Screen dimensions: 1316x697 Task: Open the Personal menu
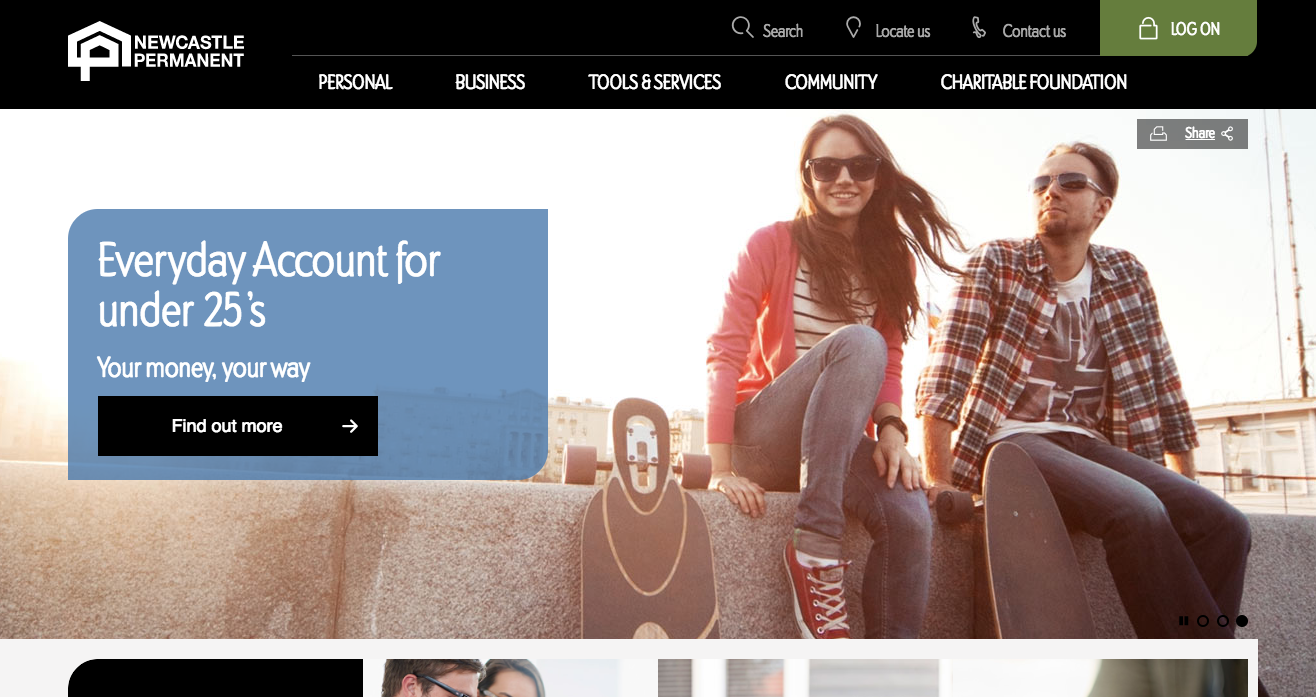355,82
